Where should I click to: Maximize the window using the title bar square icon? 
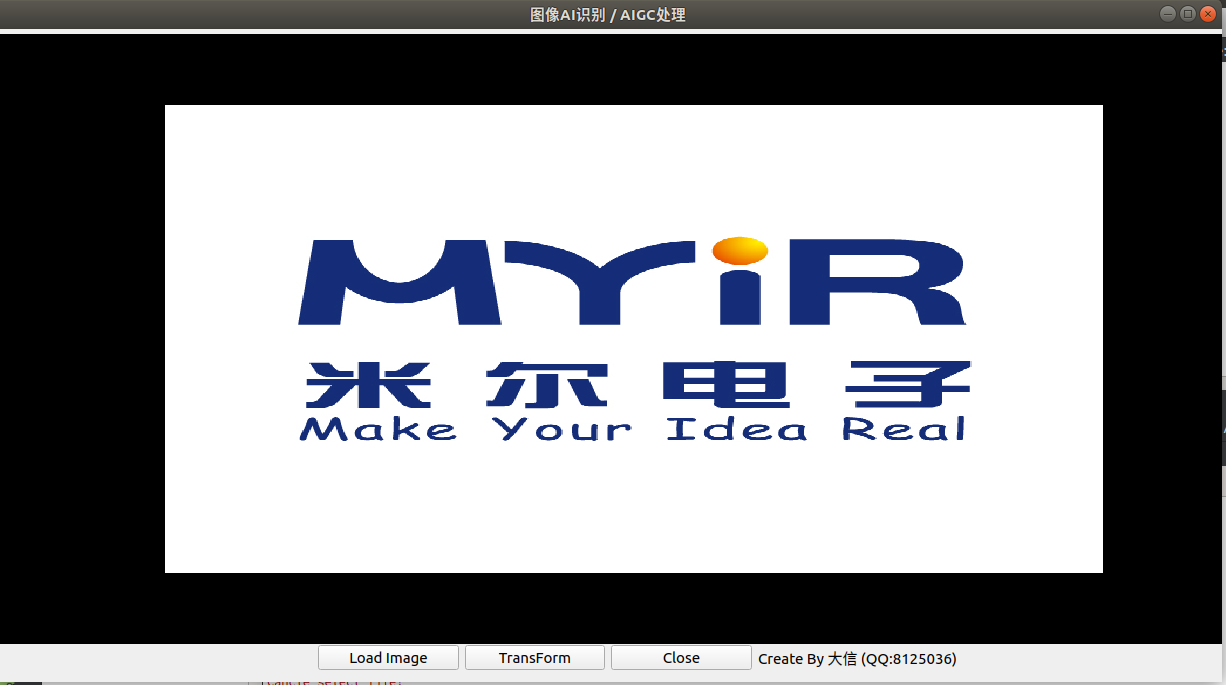(1187, 14)
